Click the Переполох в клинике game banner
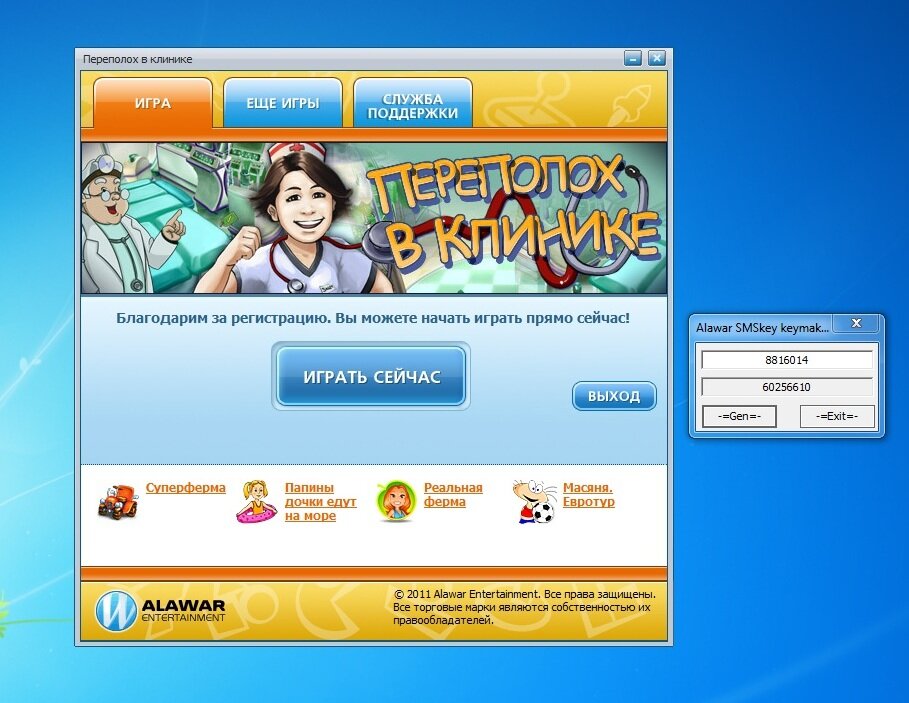This screenshot has width=909, height=703. click(x=374, y=217)
